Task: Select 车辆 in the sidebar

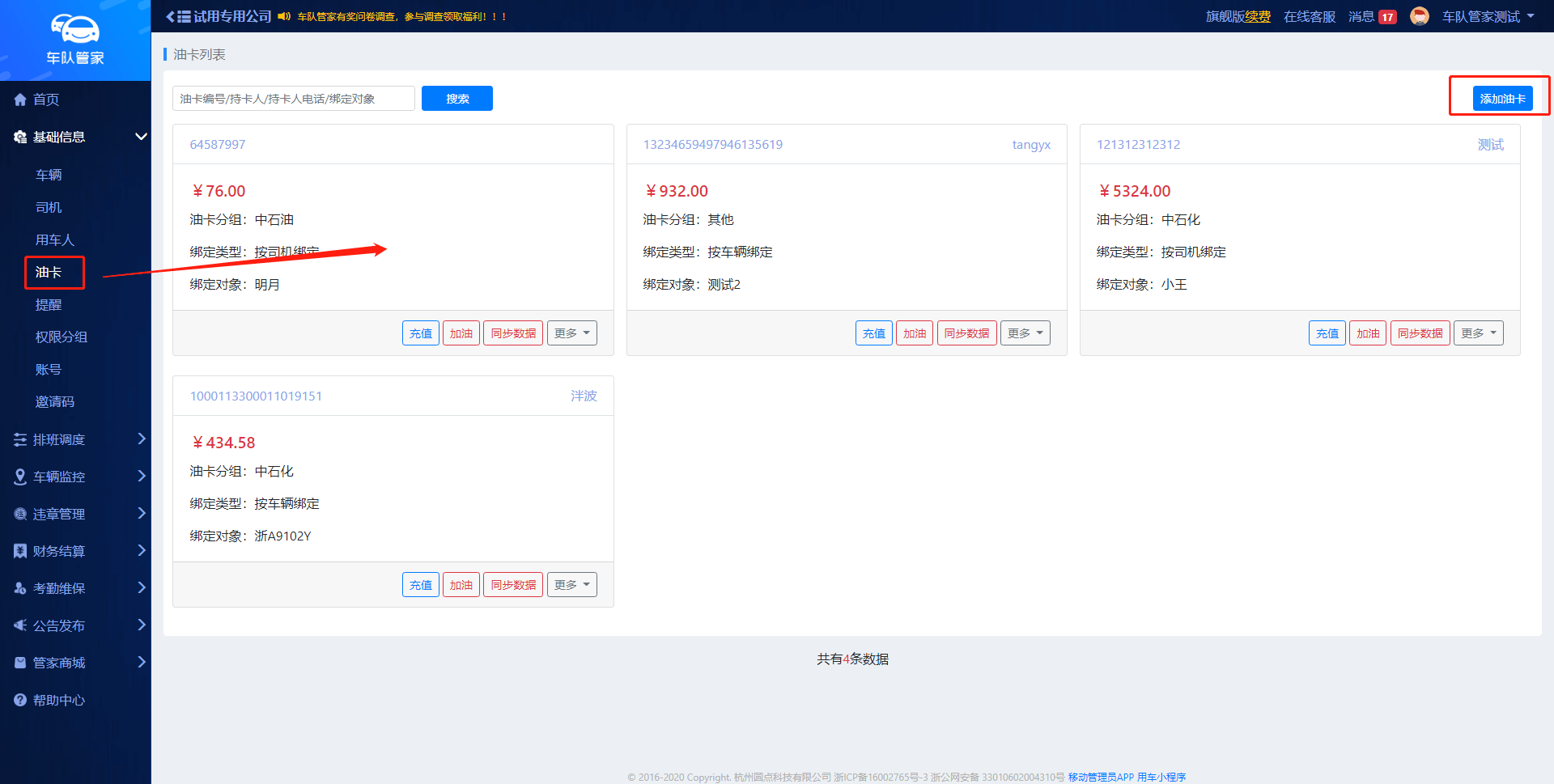Action: point(49,175)
